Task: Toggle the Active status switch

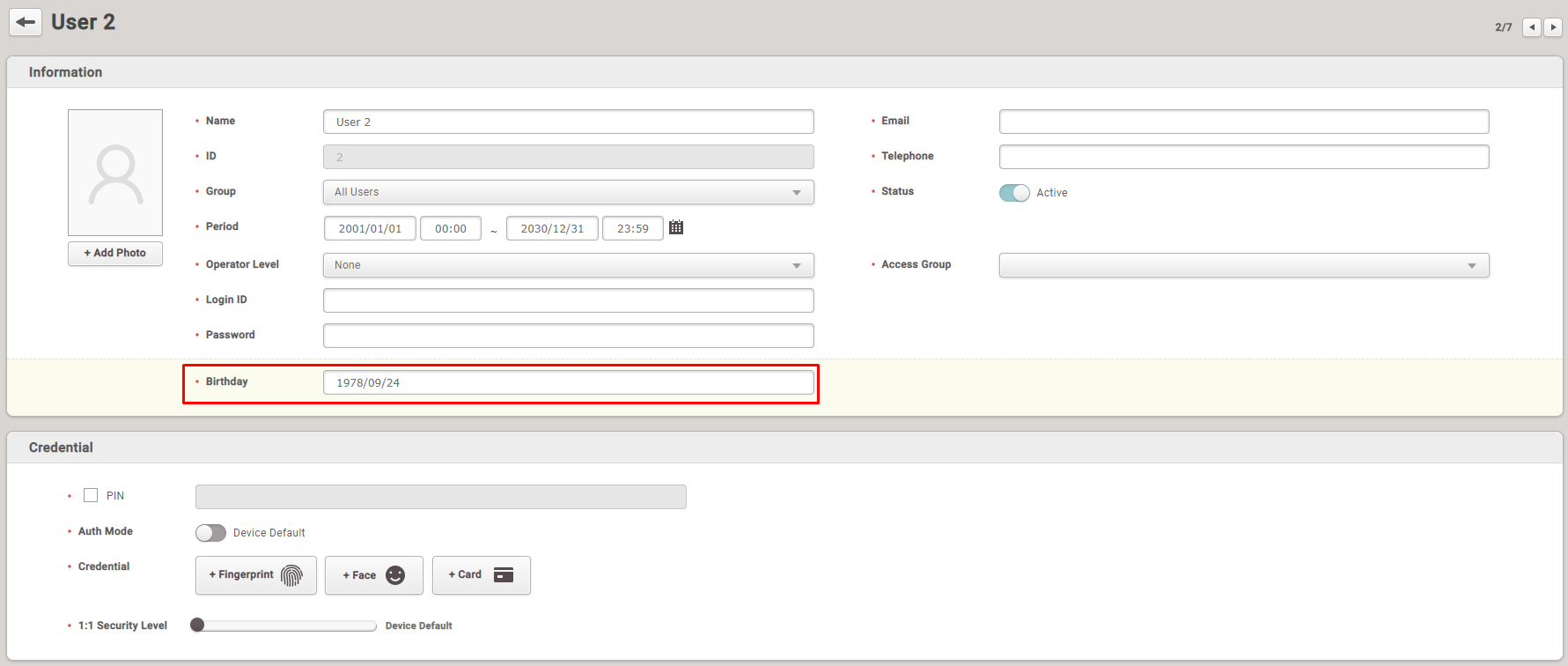Action: coord(1014,193)
